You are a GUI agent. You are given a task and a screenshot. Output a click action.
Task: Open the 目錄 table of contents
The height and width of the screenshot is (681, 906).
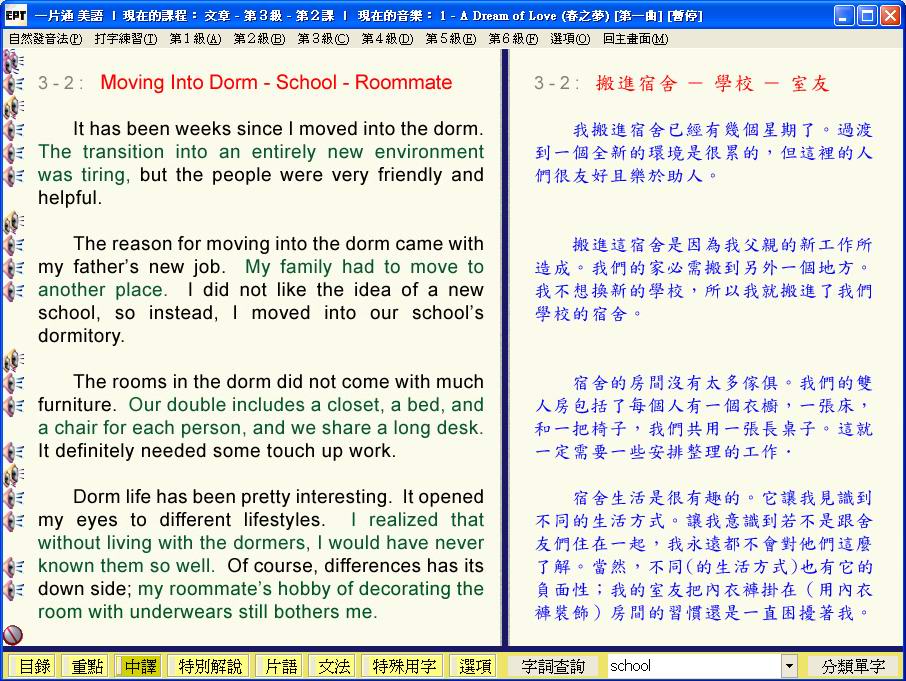33,666
